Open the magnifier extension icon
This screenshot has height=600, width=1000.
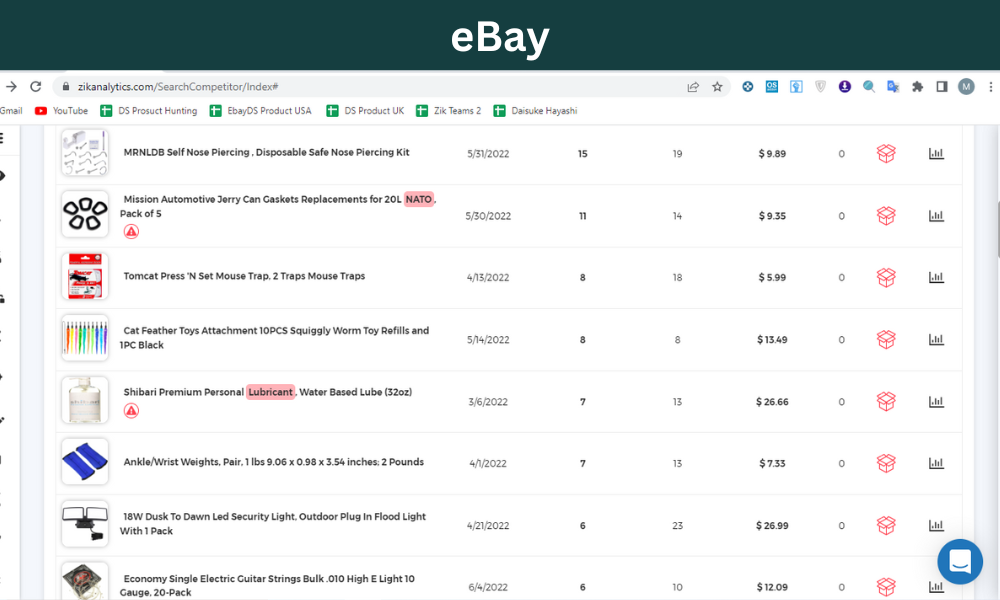[869, 87]
